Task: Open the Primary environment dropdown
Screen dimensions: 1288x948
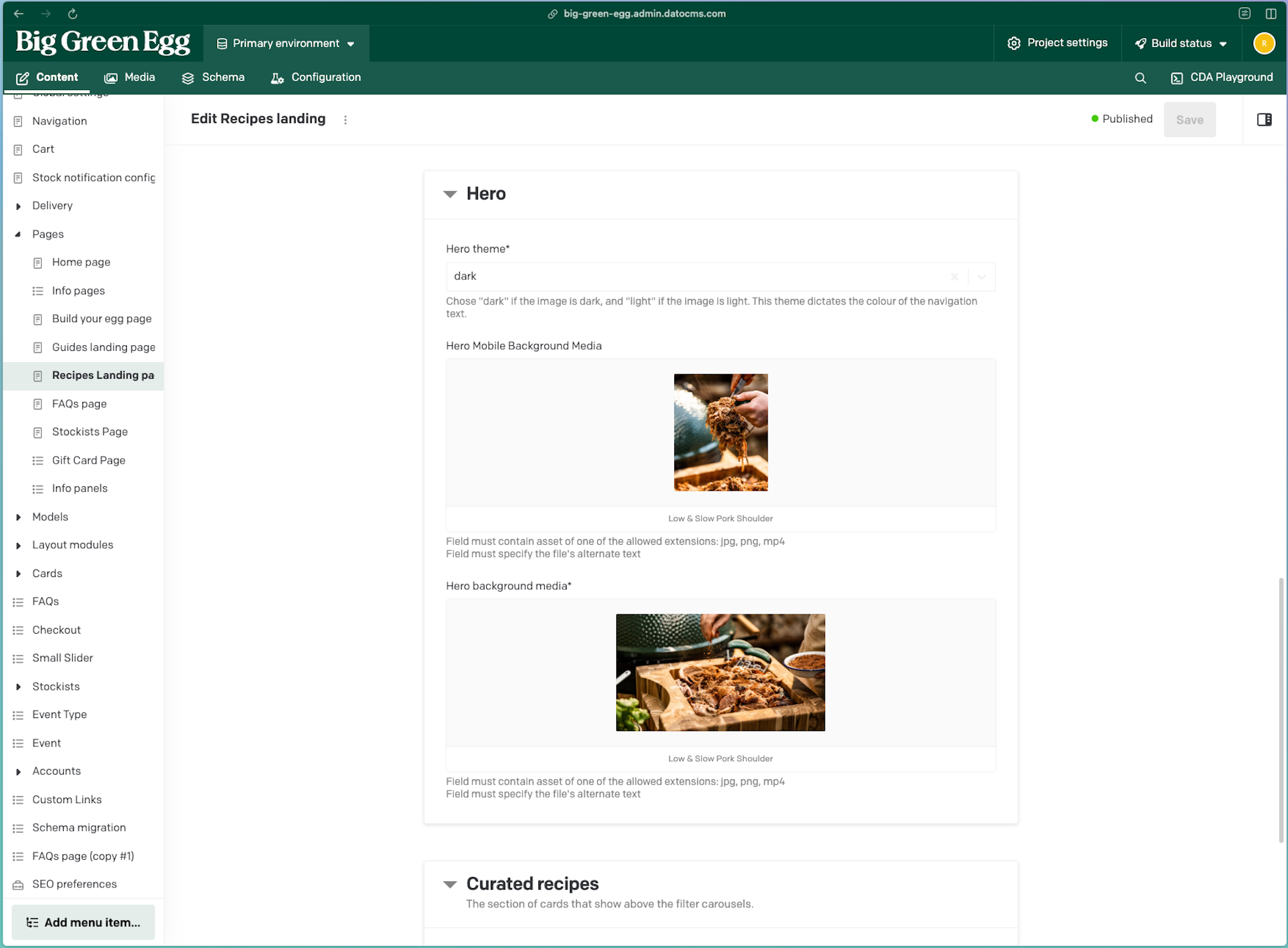Action: tap(286, 43)
